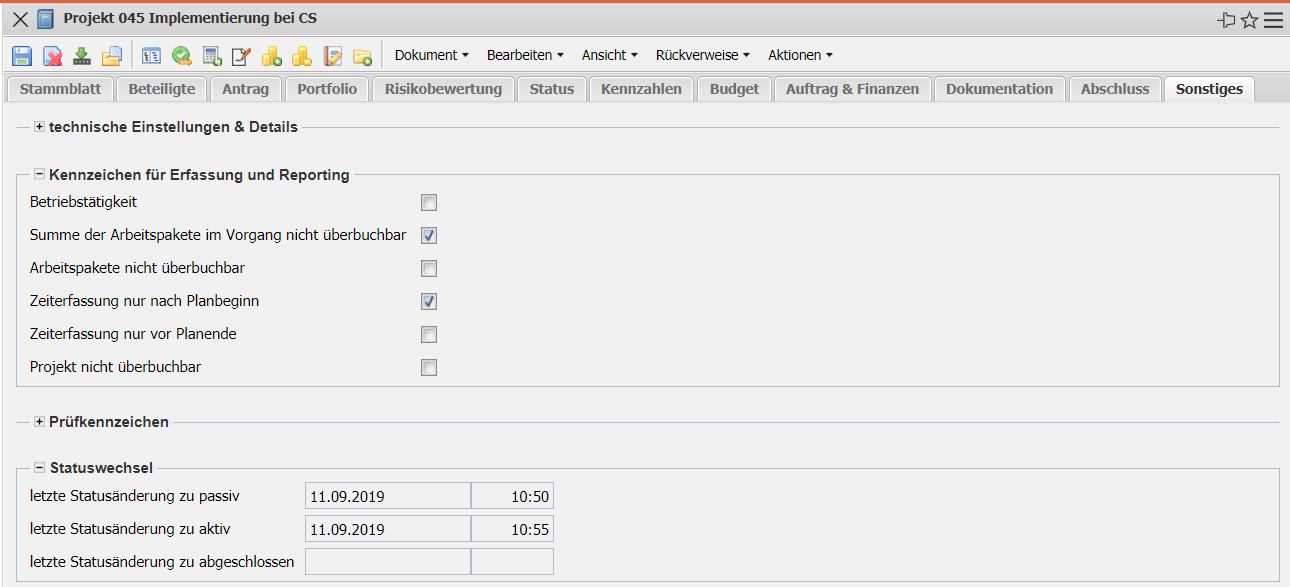Toggle the Projekt nicht überbuchbar checkbox
This screenshot has height=587, width=1290.
tap(429, 368)
